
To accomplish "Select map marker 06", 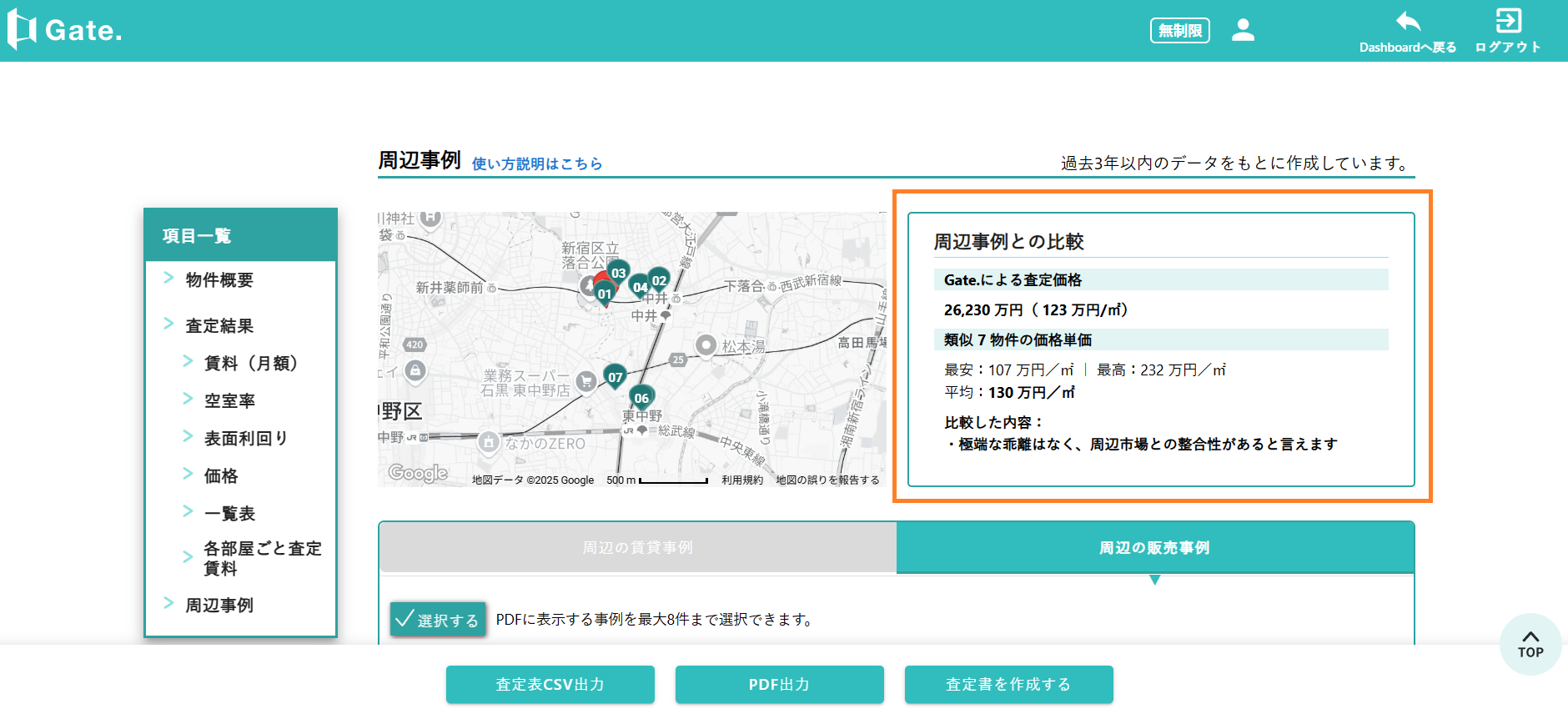I will [641, 398].
